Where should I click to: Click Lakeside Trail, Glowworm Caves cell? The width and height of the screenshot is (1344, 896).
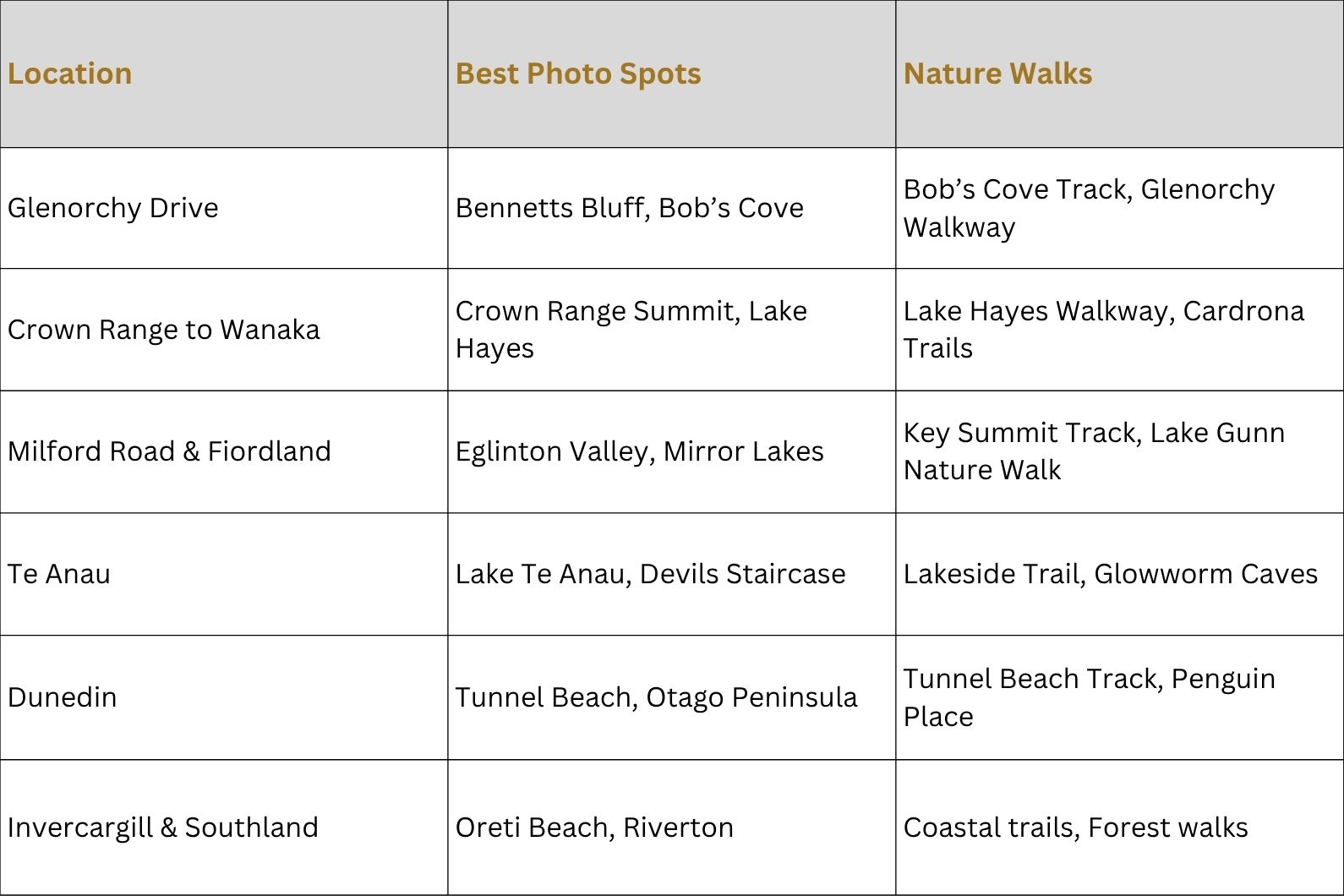[1119, 574]
